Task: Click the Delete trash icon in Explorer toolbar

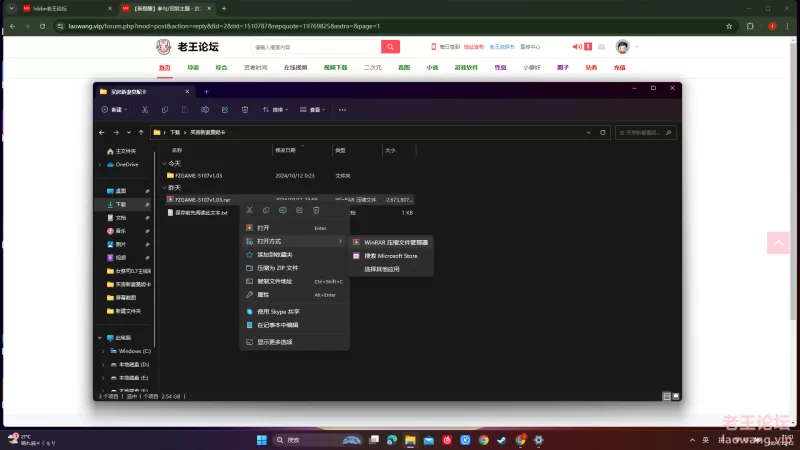Action: click(245, 110)
